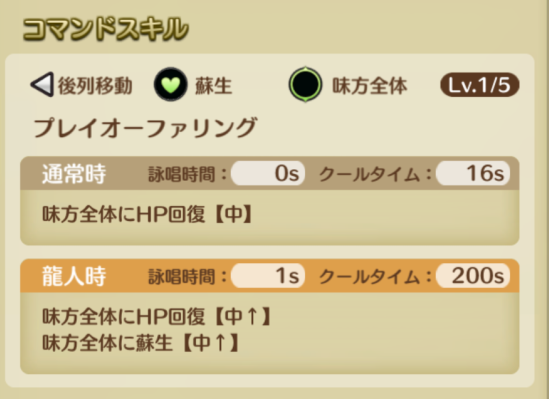Click 味方全体にHP回復【中】 description text
This screenshot has height=399, width=549.
[147, 214]
